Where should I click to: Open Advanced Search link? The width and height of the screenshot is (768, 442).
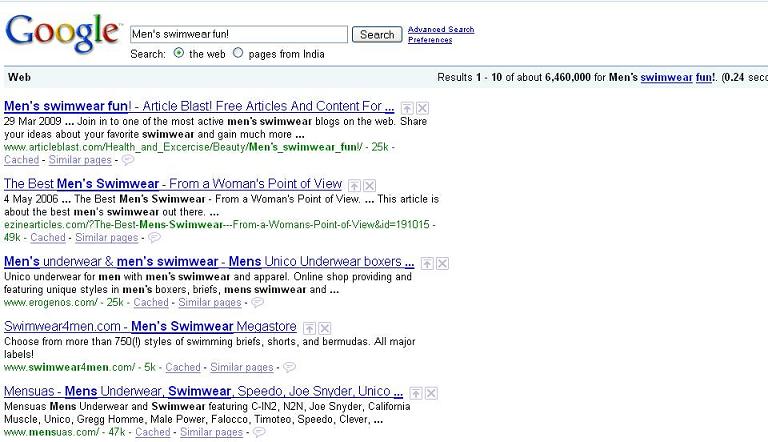tap(441, 29)
